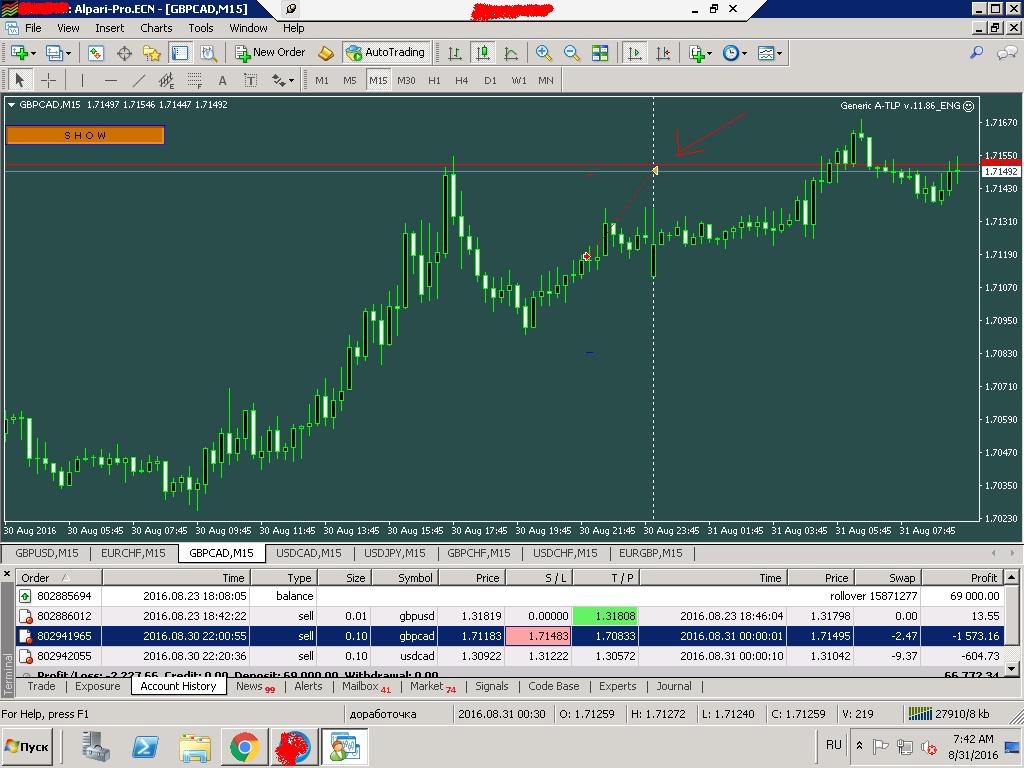Click the orange SHOW button
This screenshot has height=768, width=1024.
[85, 135]
